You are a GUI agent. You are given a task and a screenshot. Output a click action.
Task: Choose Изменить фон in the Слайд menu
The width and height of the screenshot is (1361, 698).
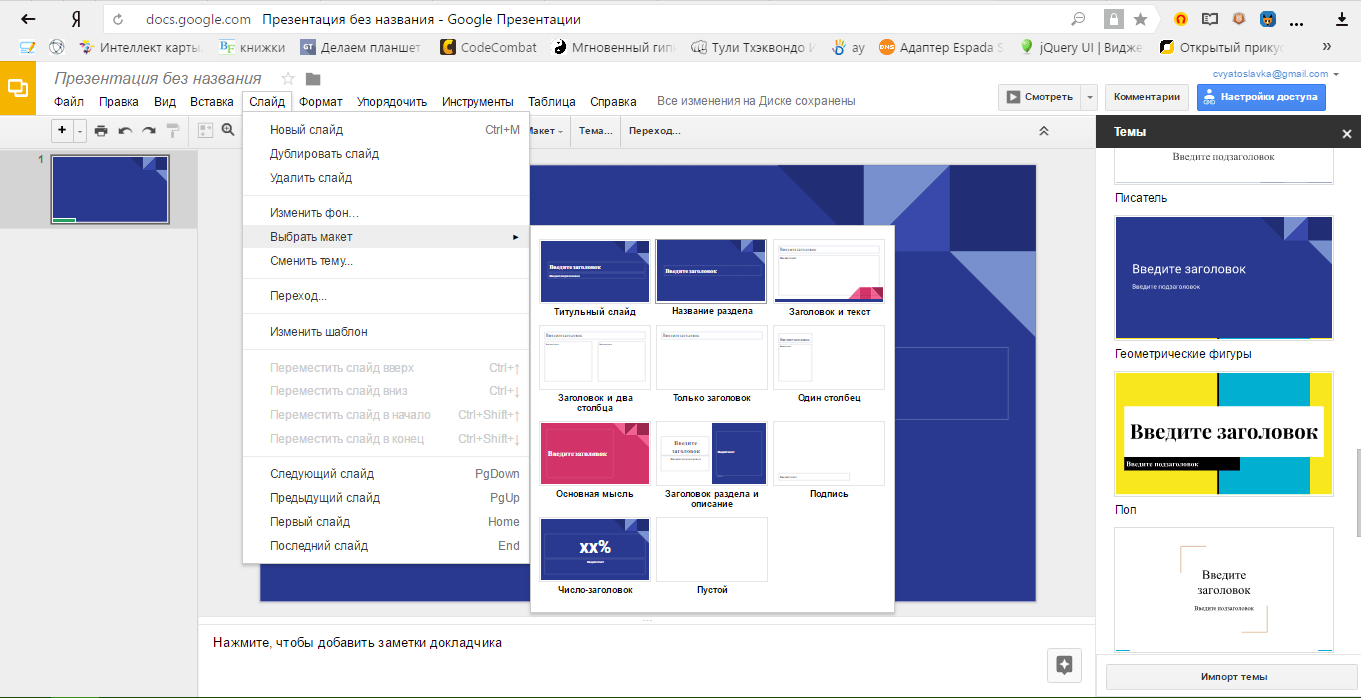(314, 213)
